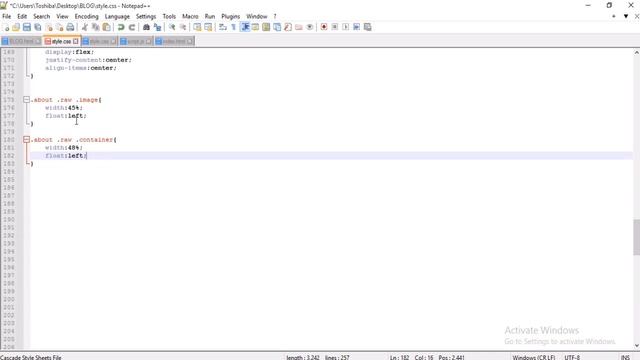
Task: Start macro recording with red record icon
Action: [x=324, y=27]
